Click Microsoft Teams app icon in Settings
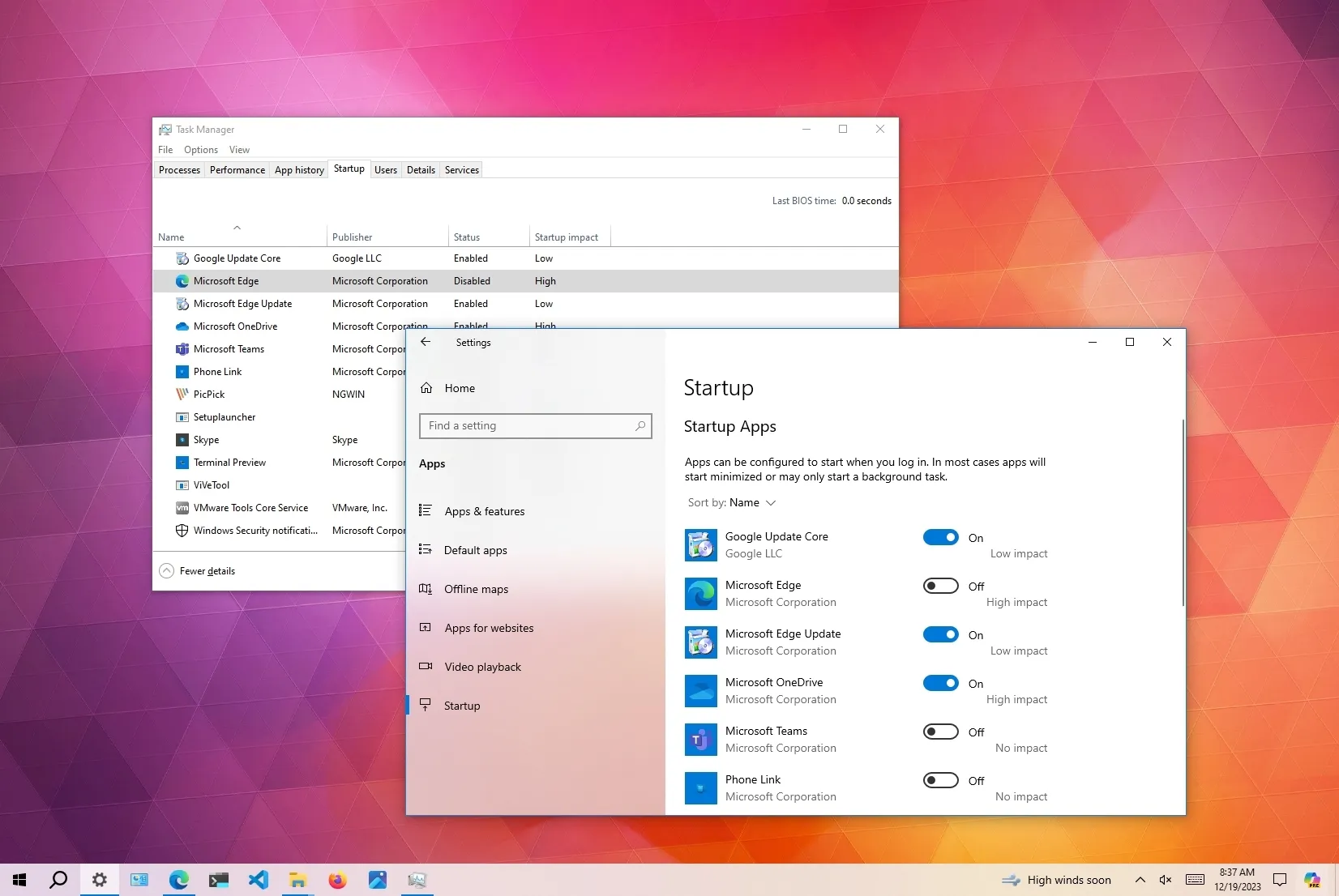This screenshot has height=896, width=1339. 701,740
